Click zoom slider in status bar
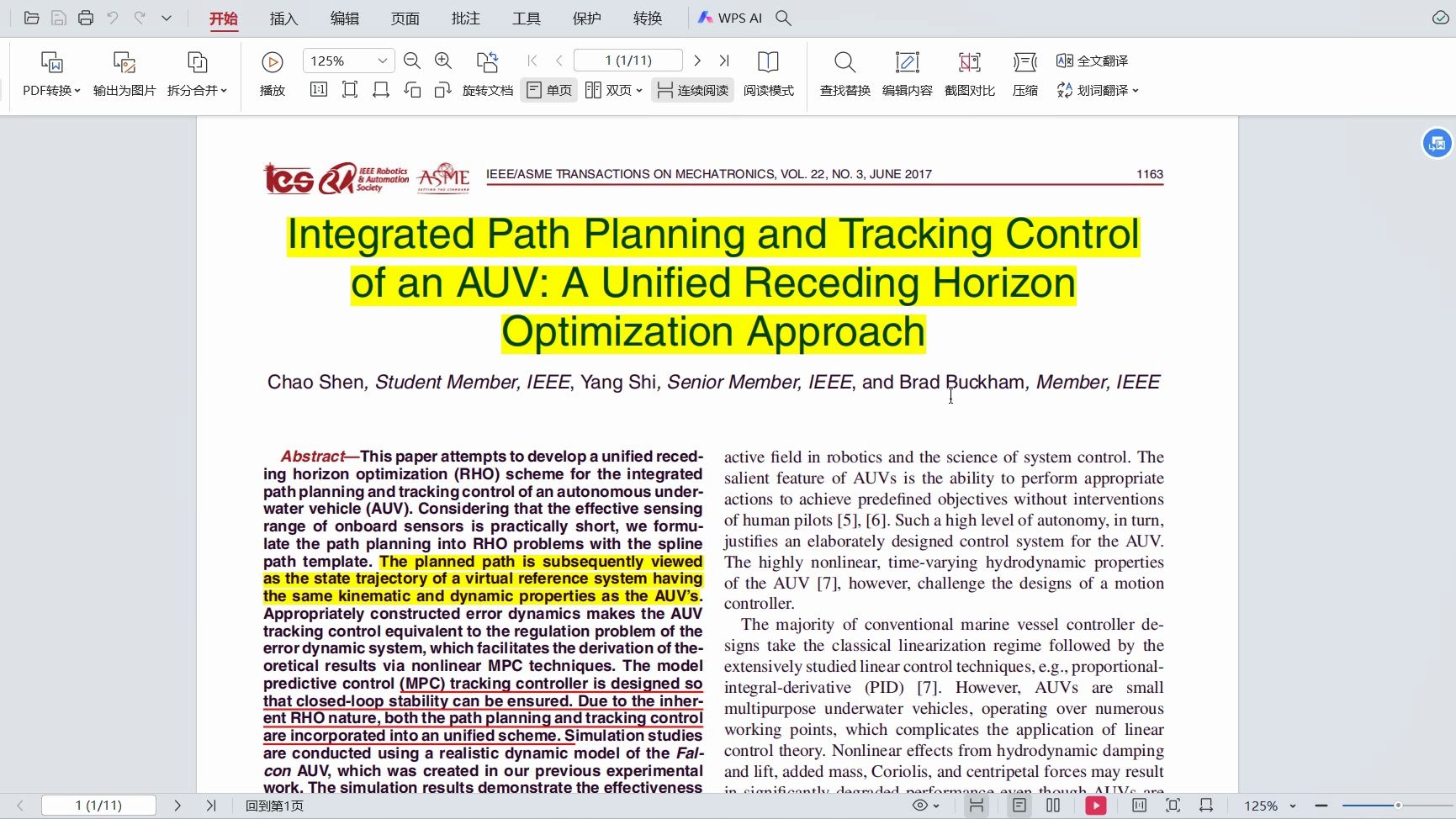Screen dimensions: 1456x819 pos(1397,806)
